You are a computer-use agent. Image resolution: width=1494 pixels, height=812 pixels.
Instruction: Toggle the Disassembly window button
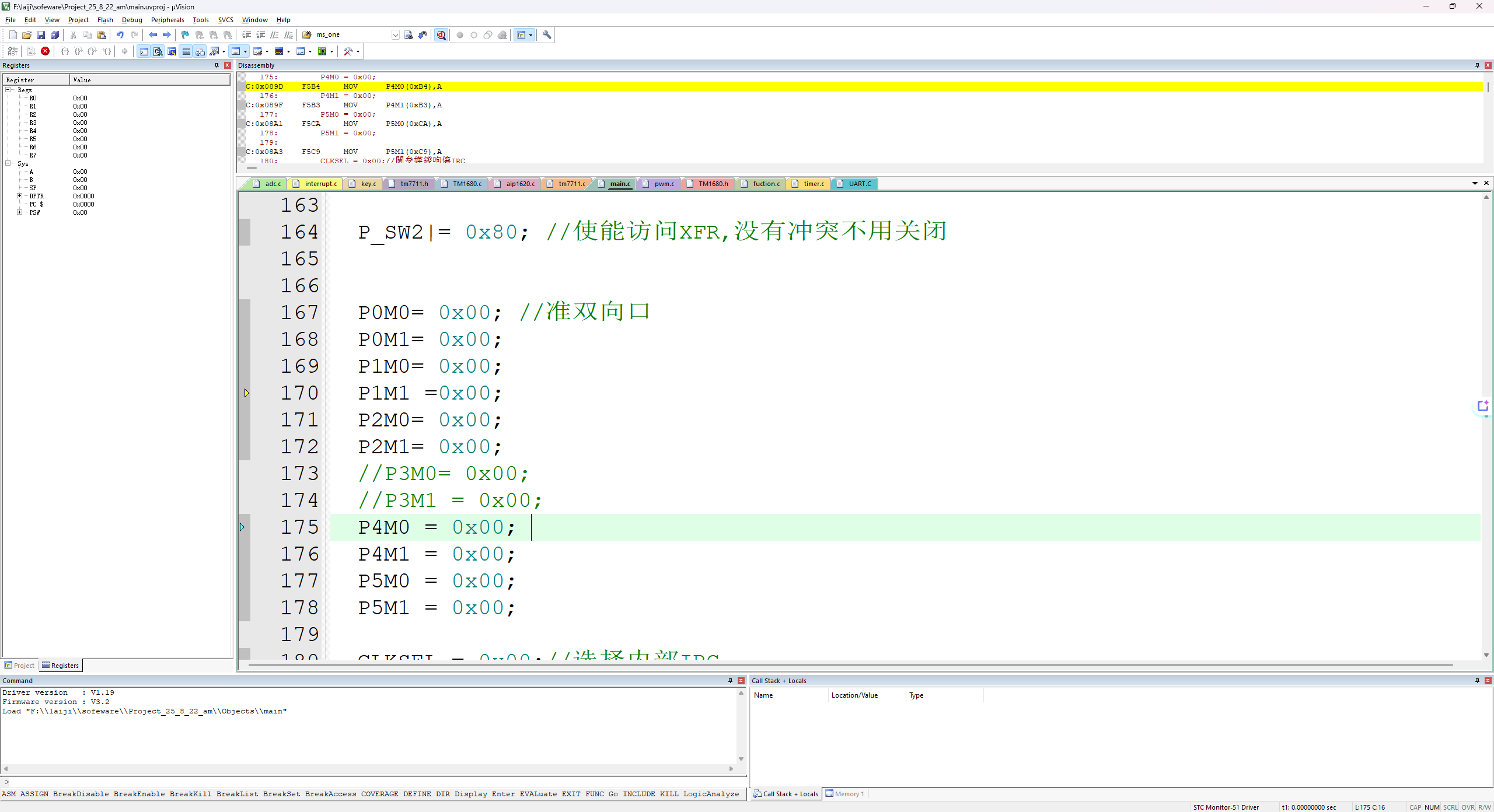pos(158,51)
